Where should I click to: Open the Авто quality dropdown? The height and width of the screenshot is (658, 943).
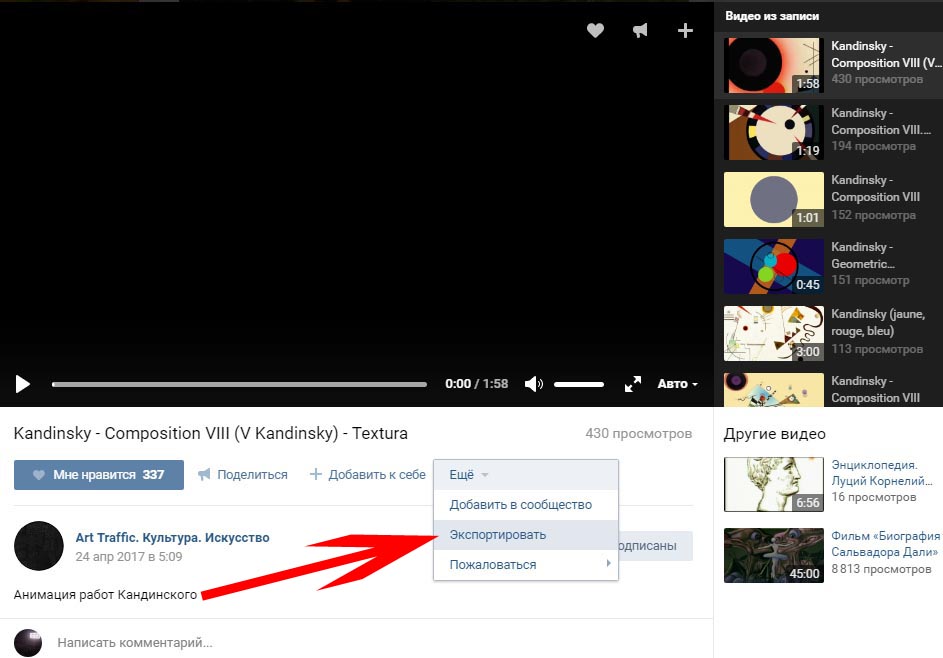677,384
